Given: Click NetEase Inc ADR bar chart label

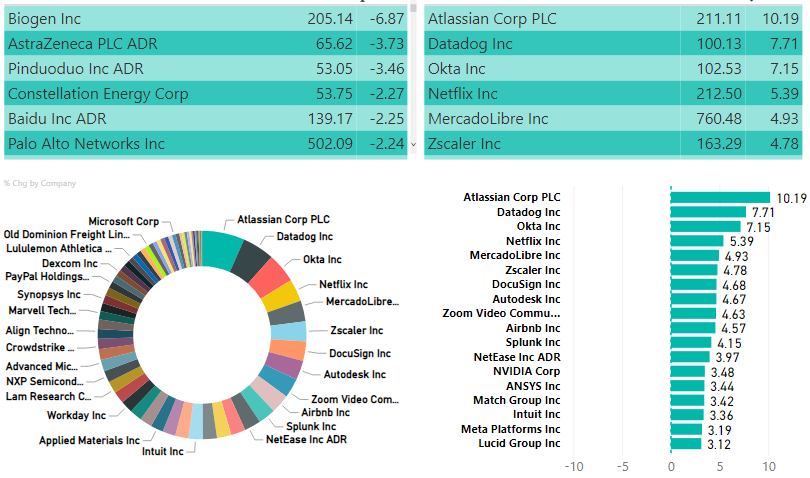Looking at the screenshot, I should tap(517, 357).
